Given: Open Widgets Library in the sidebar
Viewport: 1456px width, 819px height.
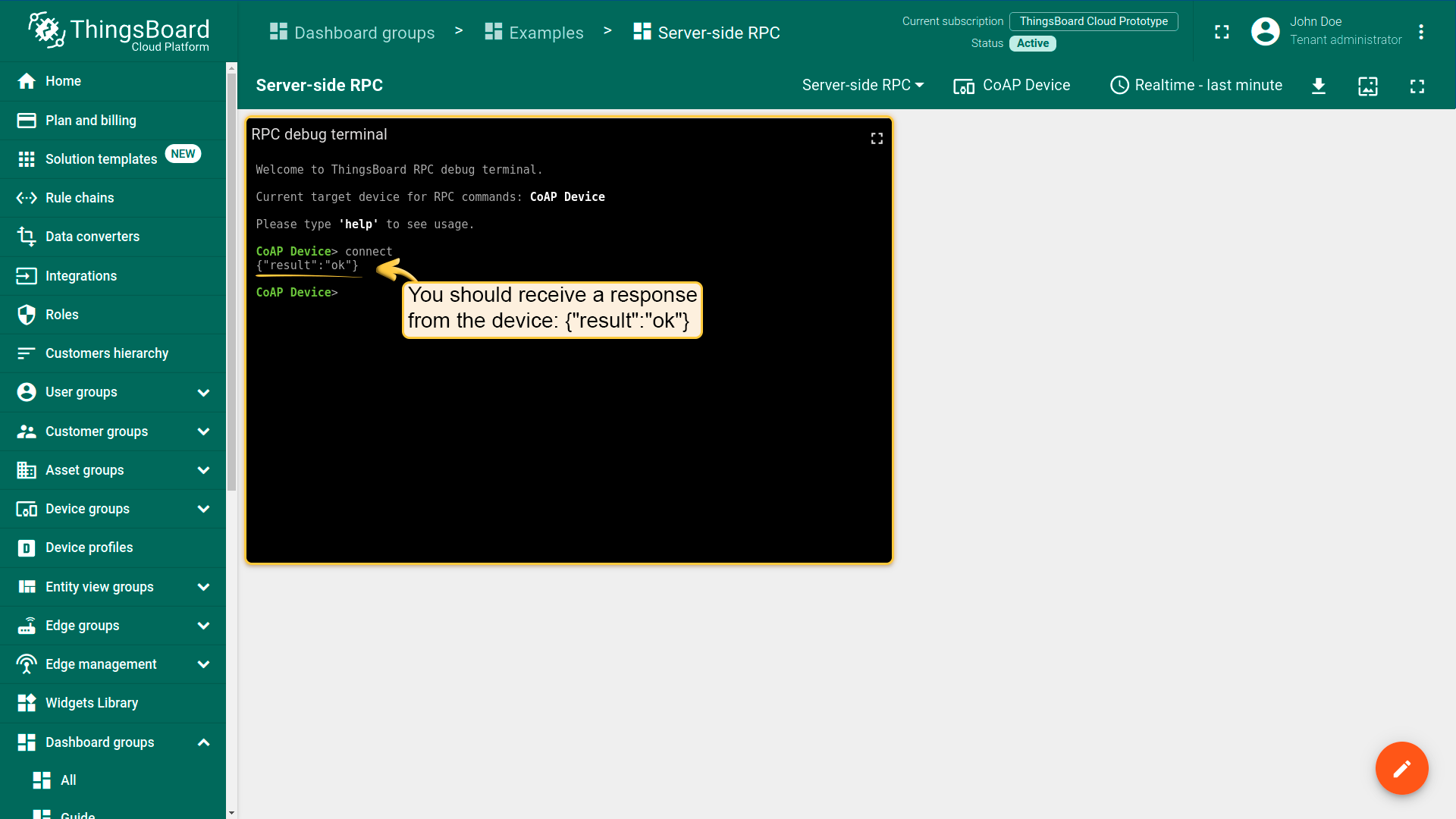Looking at the screenshot, I should click(x=92, y=703).
